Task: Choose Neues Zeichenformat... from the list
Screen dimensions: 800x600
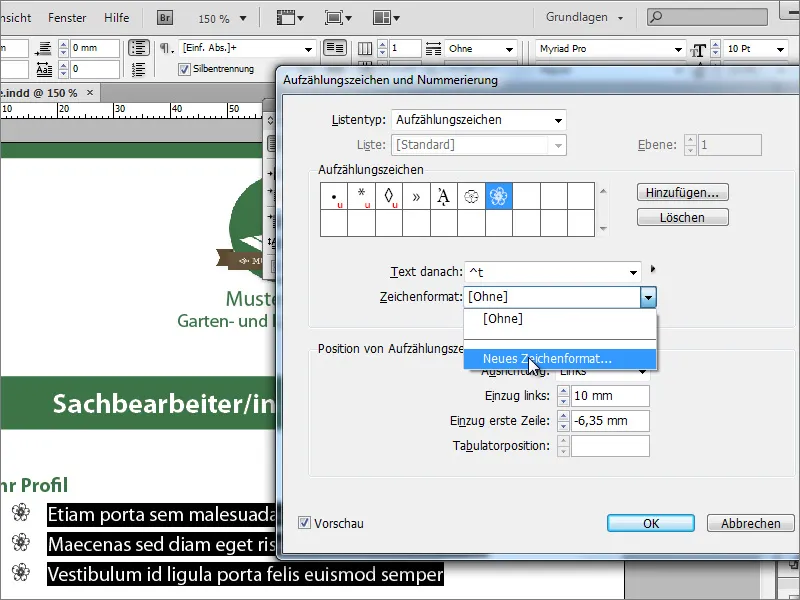Action: 560,359
